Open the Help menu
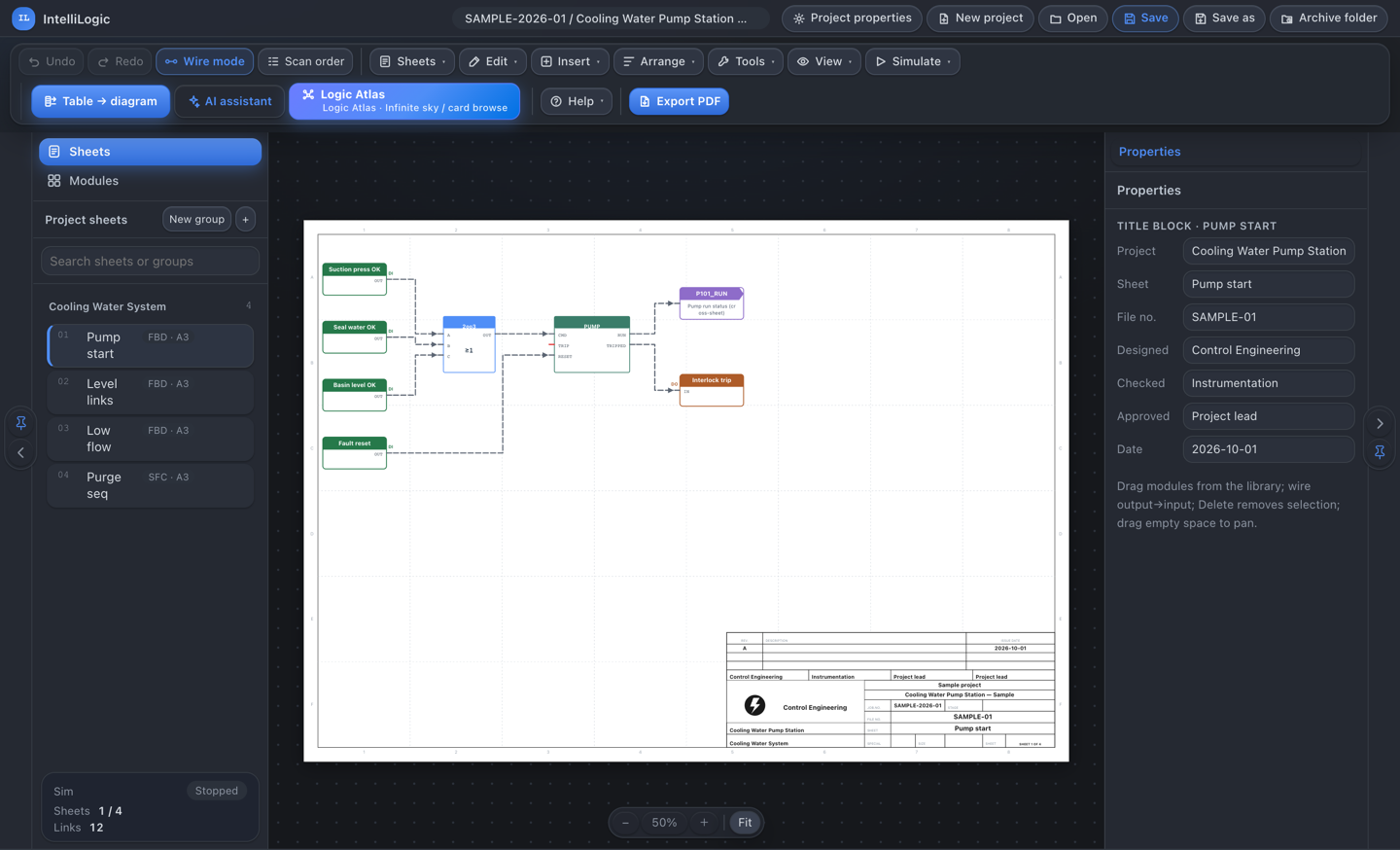The height and width of the screenshot is (850, 1400). click(577, 101)
